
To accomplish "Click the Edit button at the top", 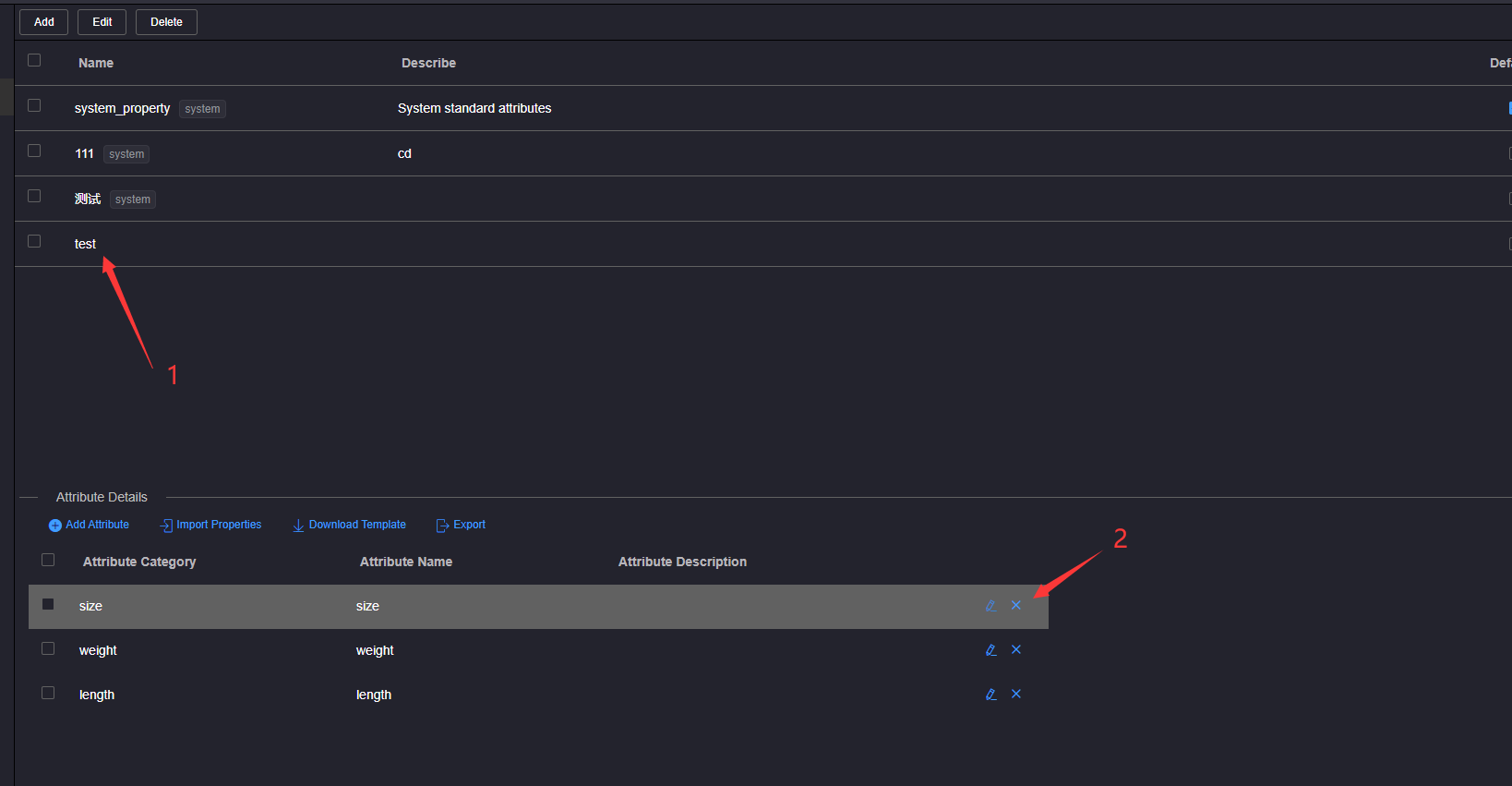I will (102, 22).
